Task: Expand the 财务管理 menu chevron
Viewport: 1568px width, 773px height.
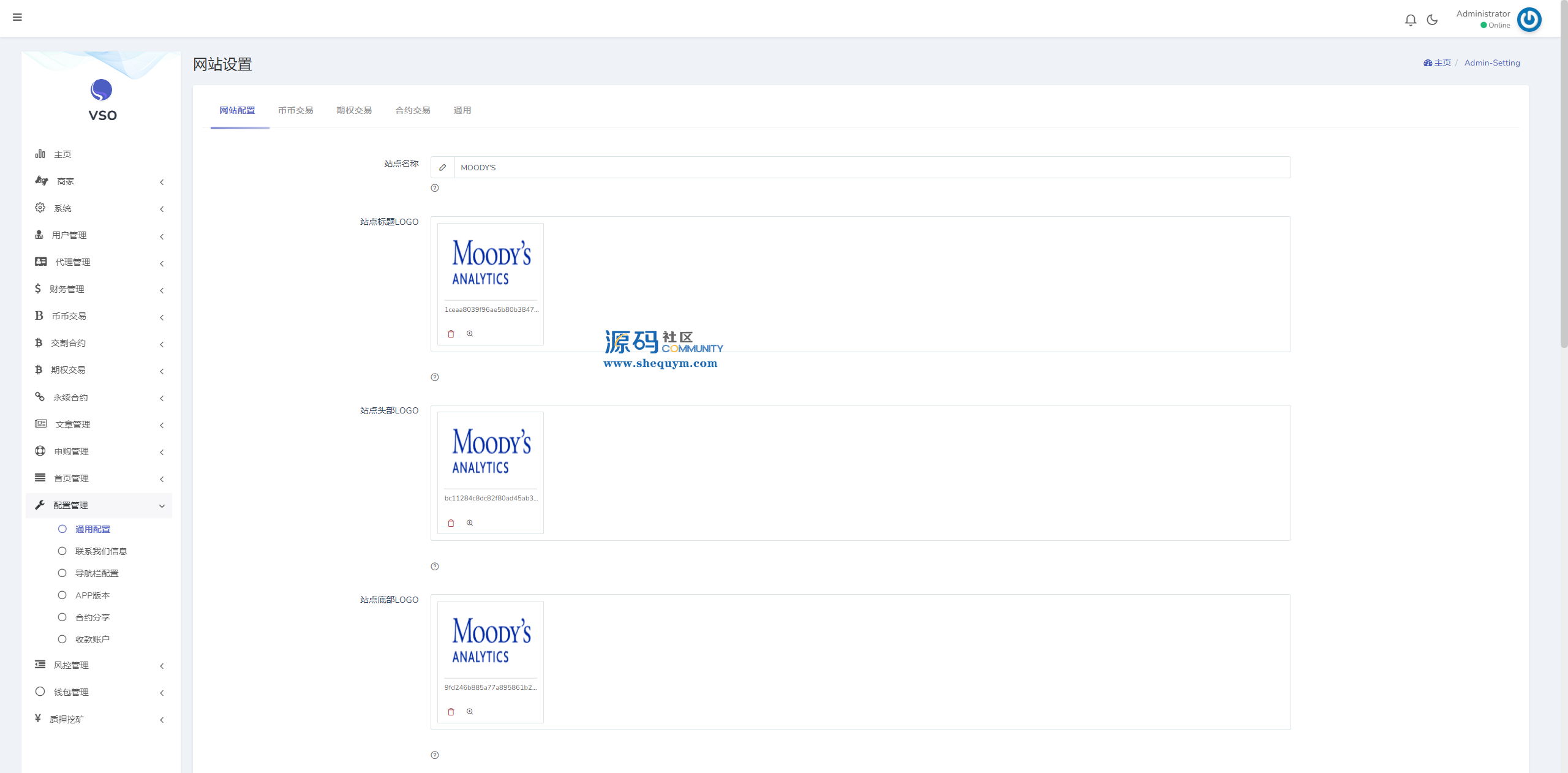Action: point(162,290)
